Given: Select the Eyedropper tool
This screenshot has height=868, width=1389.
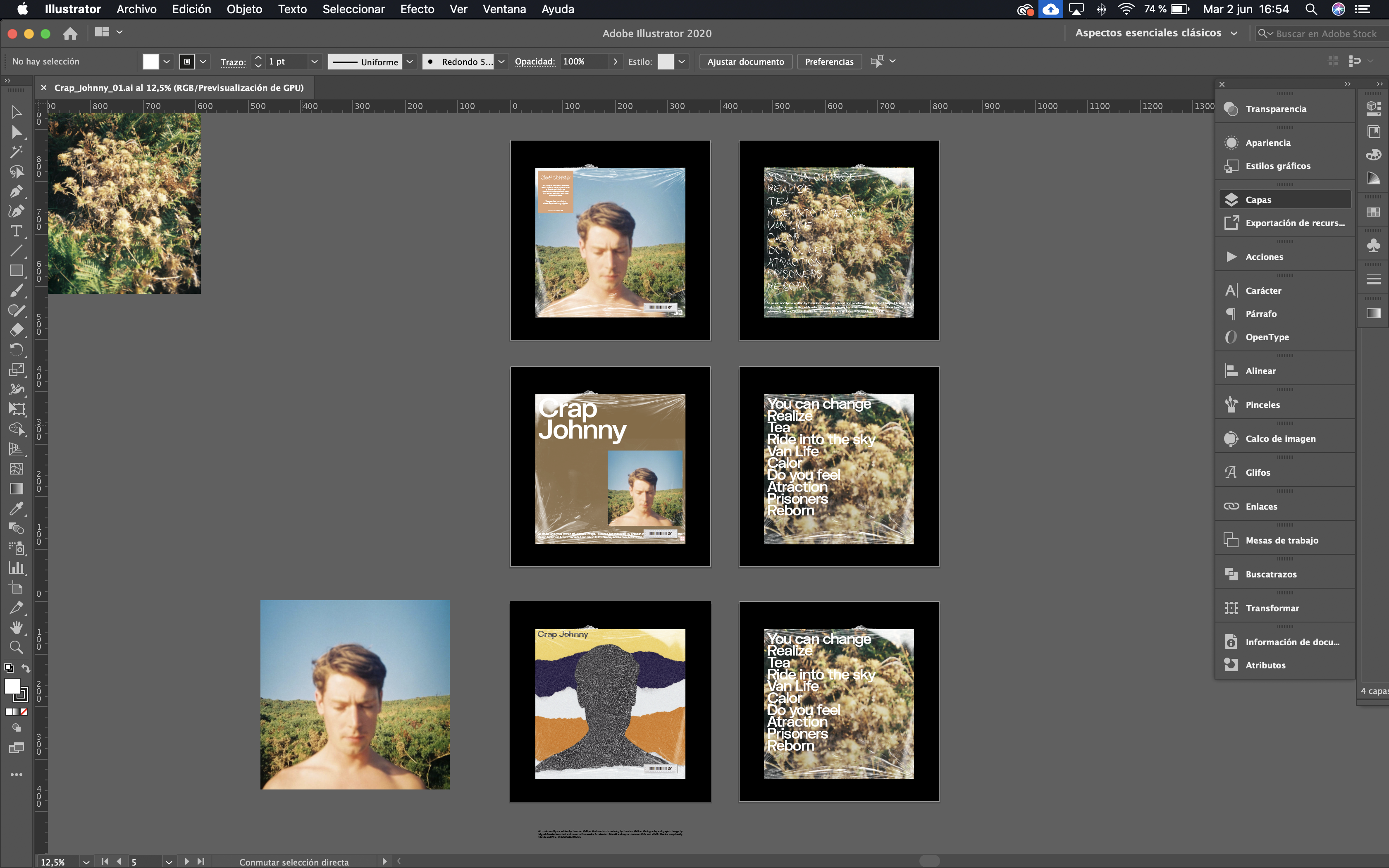Looking at the screenshot, I should (16, 508).
